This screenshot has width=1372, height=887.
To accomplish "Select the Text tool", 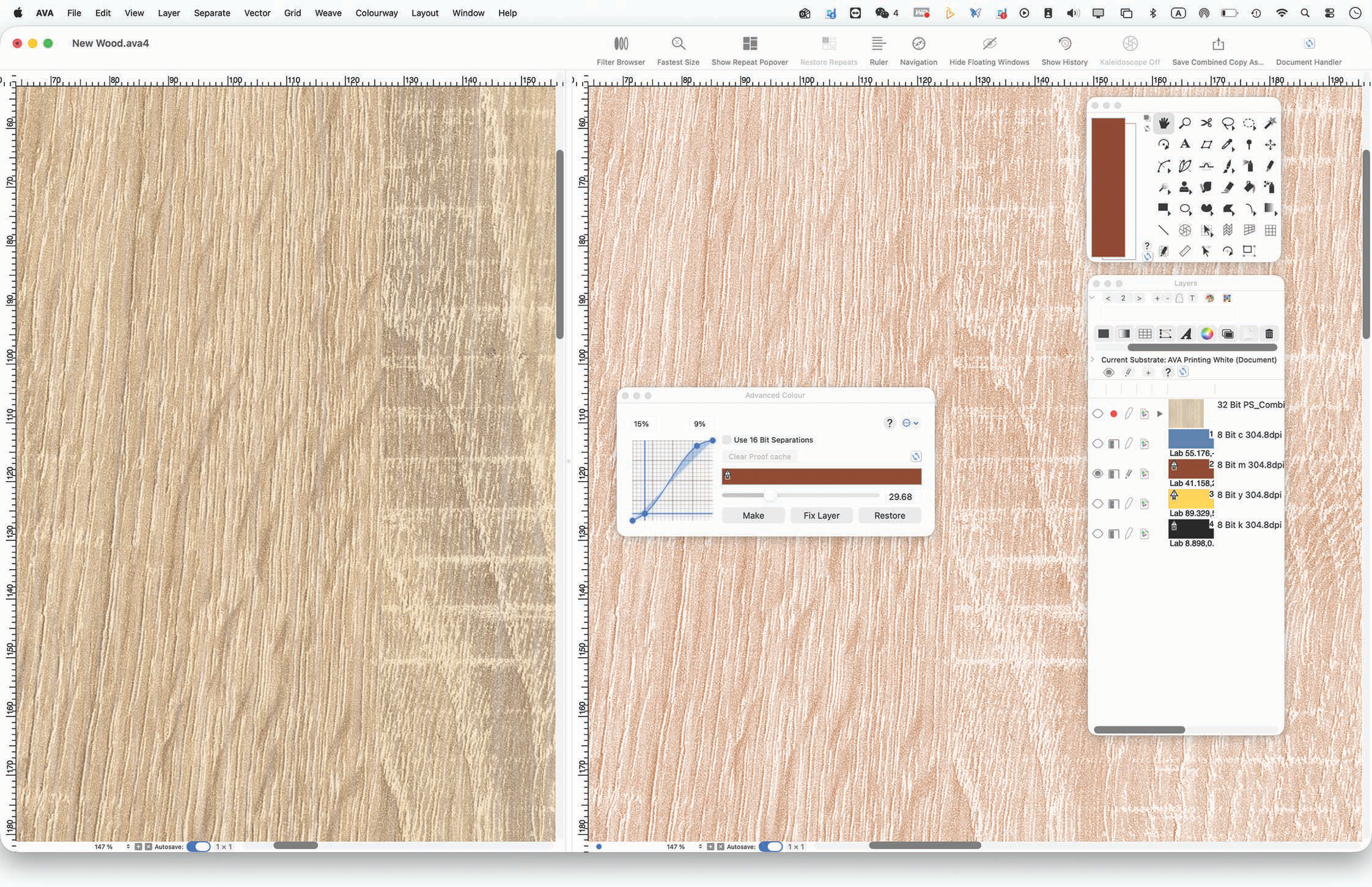I will (x=1185, y=144).
